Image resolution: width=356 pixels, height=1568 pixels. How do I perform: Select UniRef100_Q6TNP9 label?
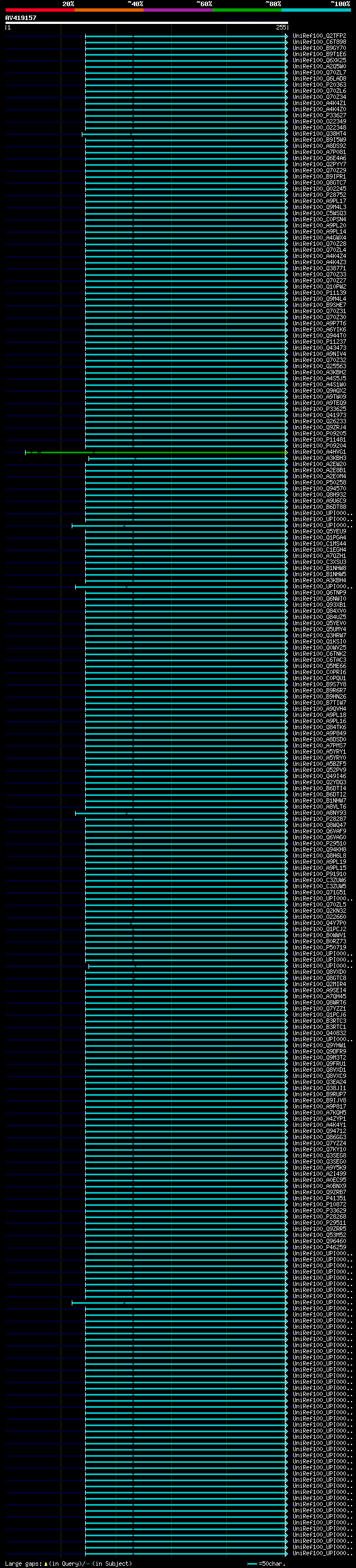[x=319, y=592]
